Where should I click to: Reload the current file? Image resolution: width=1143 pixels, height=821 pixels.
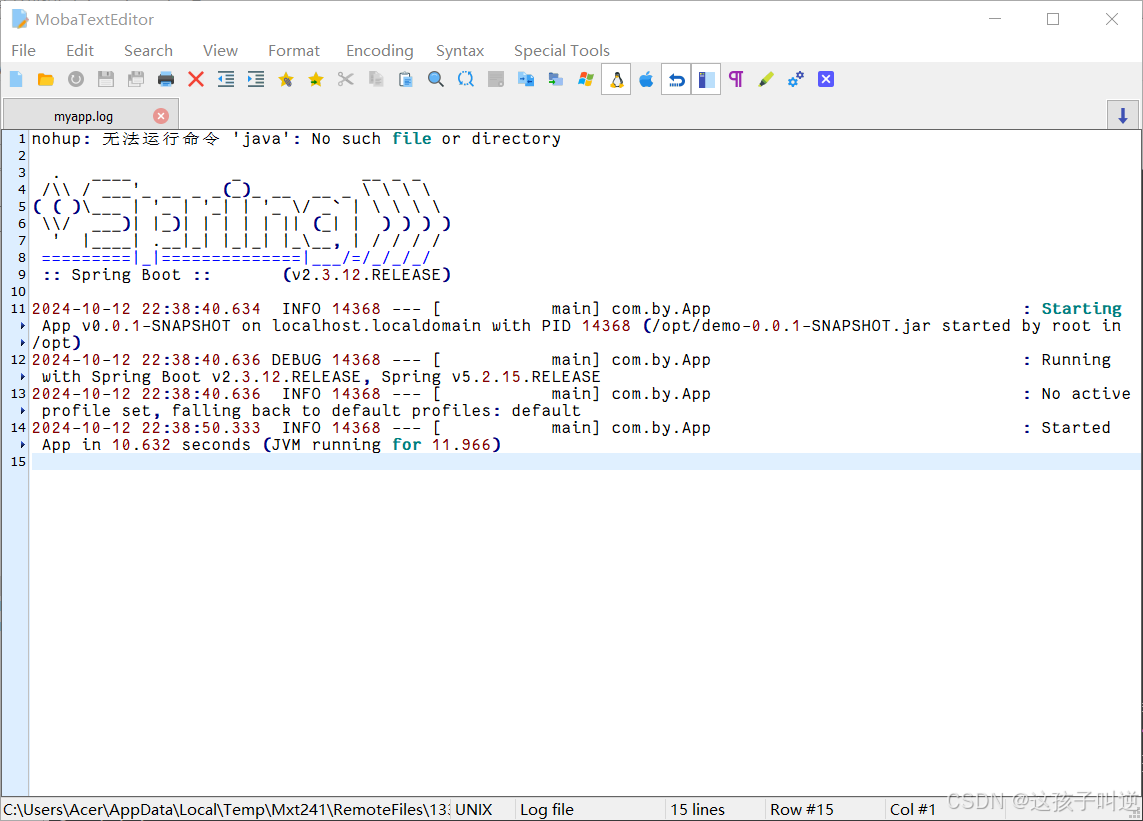(x=76, y=79)
